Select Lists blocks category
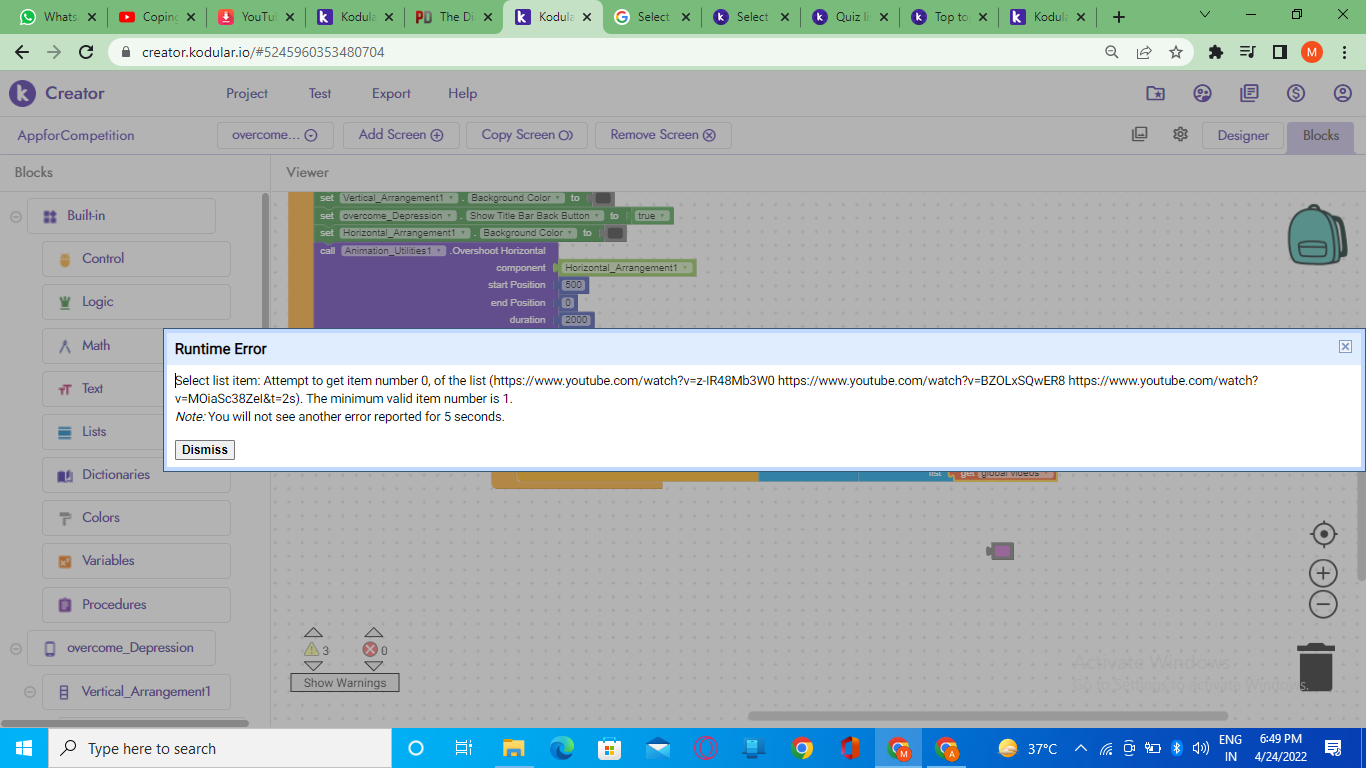The width and height of the screenshot is (1366, 768). pyautogui.click(x=136, y=432)
